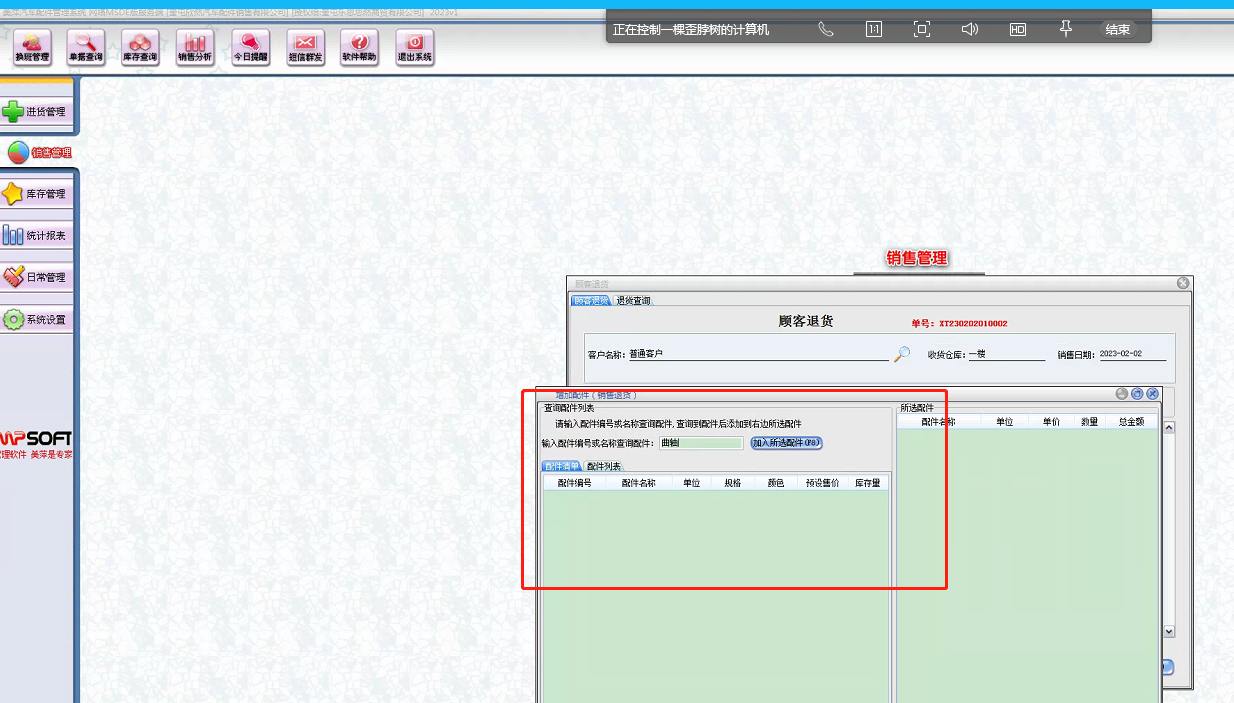The image size is (1234, 703).
Task: Click the scroll-down arrow in 顾客退货 window
Action: pyautogui.click(x=1169, y=632)
